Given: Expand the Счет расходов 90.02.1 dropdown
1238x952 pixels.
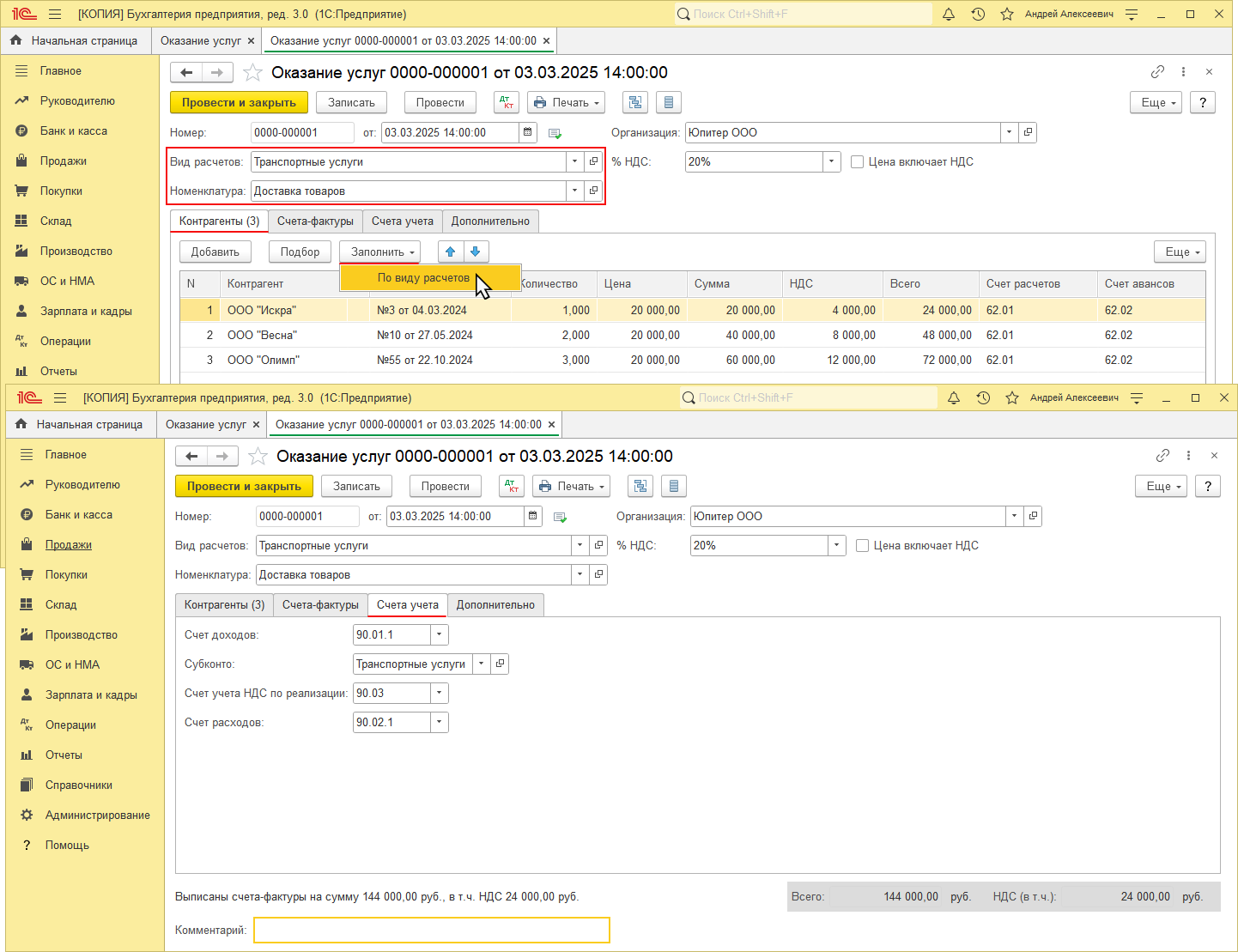Looking at the screenshot, I should pos(439,722).
